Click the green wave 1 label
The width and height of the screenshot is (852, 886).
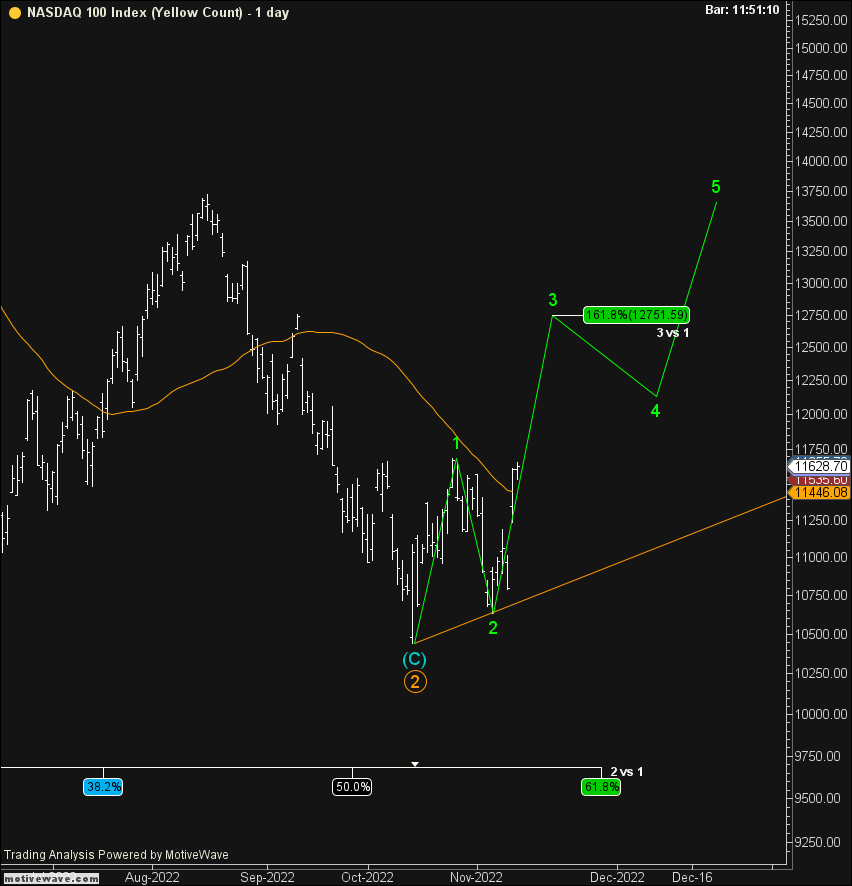click(x=456, y=442)
